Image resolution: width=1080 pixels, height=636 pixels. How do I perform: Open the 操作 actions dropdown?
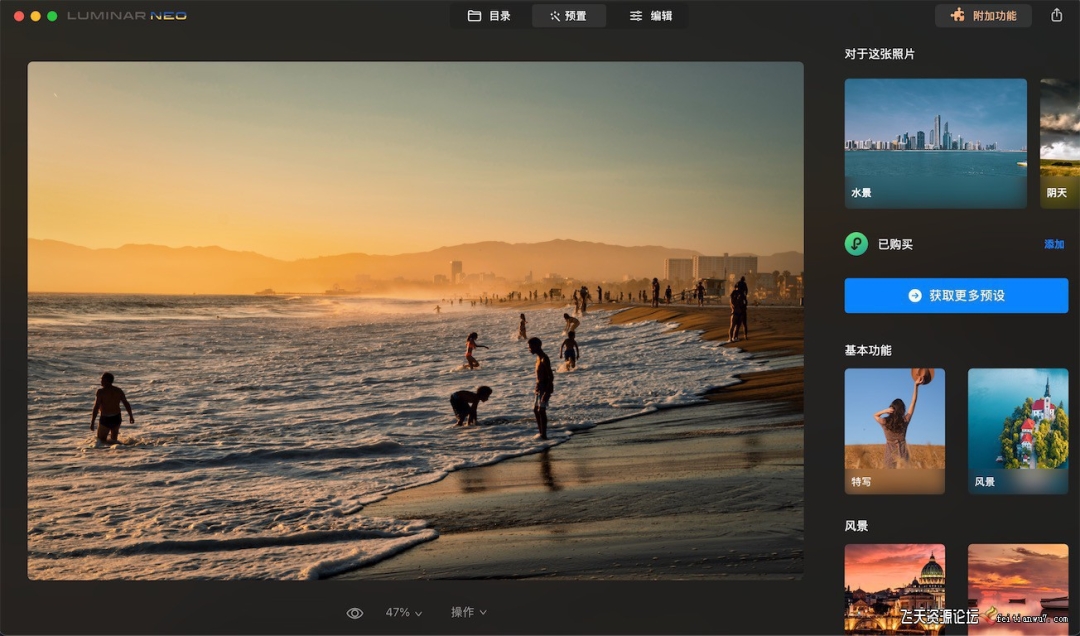468,612
